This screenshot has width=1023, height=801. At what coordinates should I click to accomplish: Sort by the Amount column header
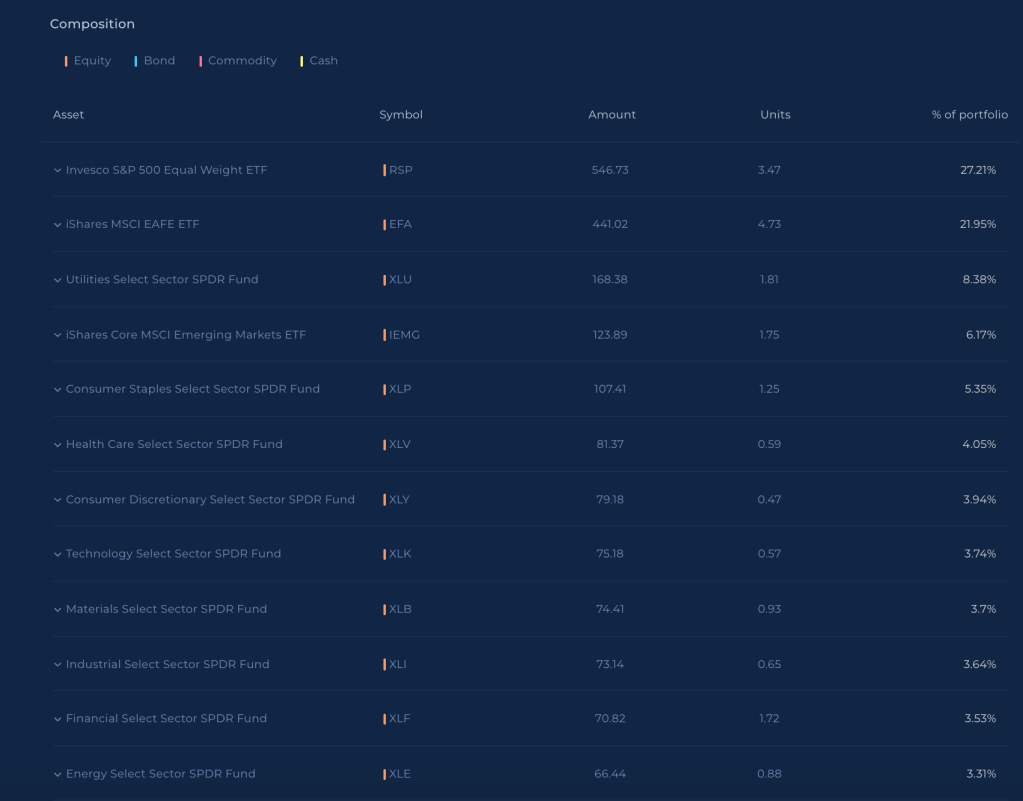pos(611,115)
